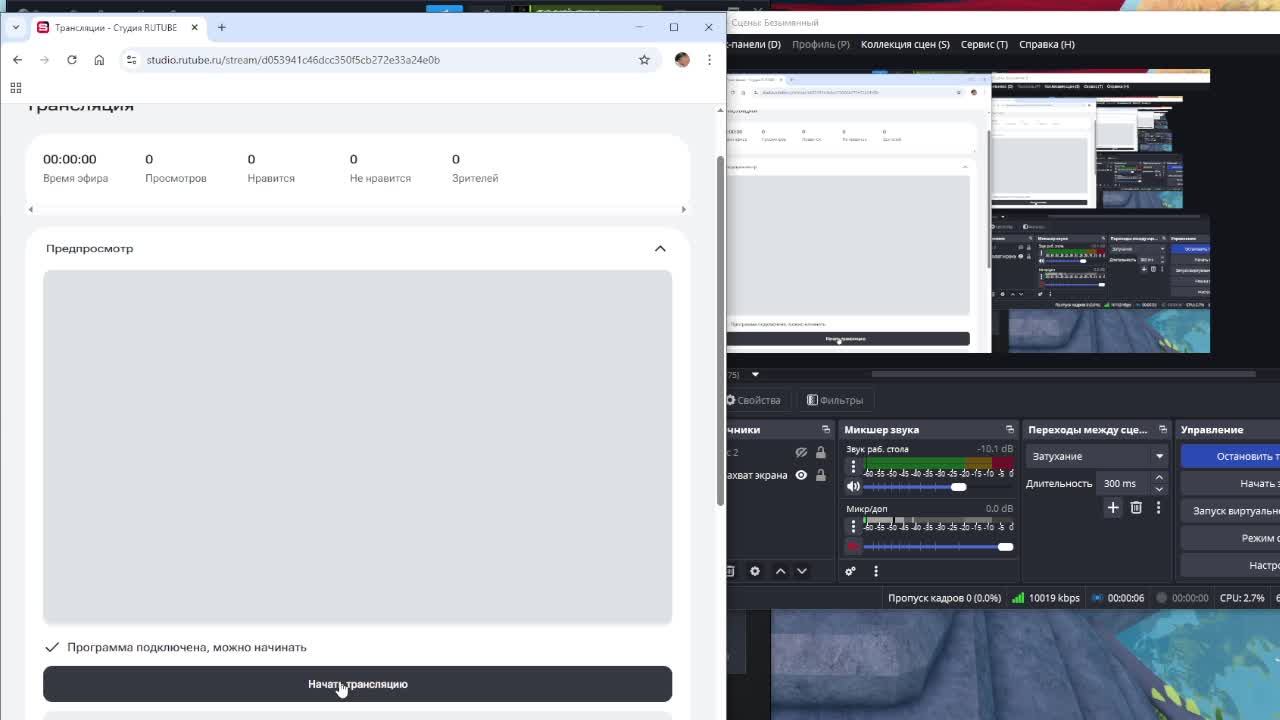Viewport: 1280px width, 720px height.
Task: Open the Chrome three-dot menu
Action: click(x=709, y=60)
